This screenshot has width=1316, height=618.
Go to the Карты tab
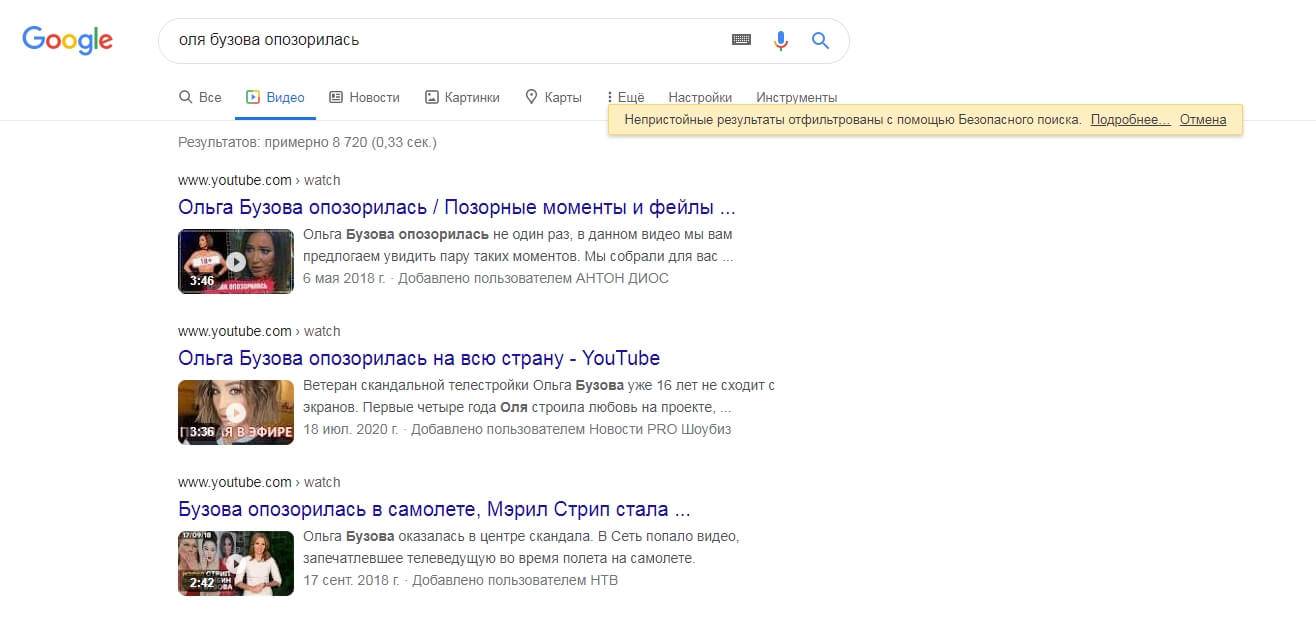click(x=553, y=97)
